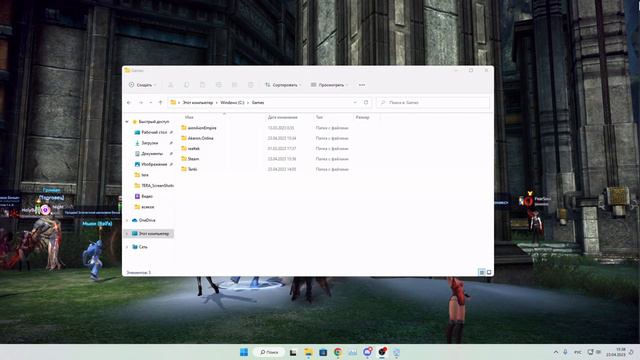Open Рабочий стол in the sidebar
Screen dimensions: 640x360
[x=154, y=132]
